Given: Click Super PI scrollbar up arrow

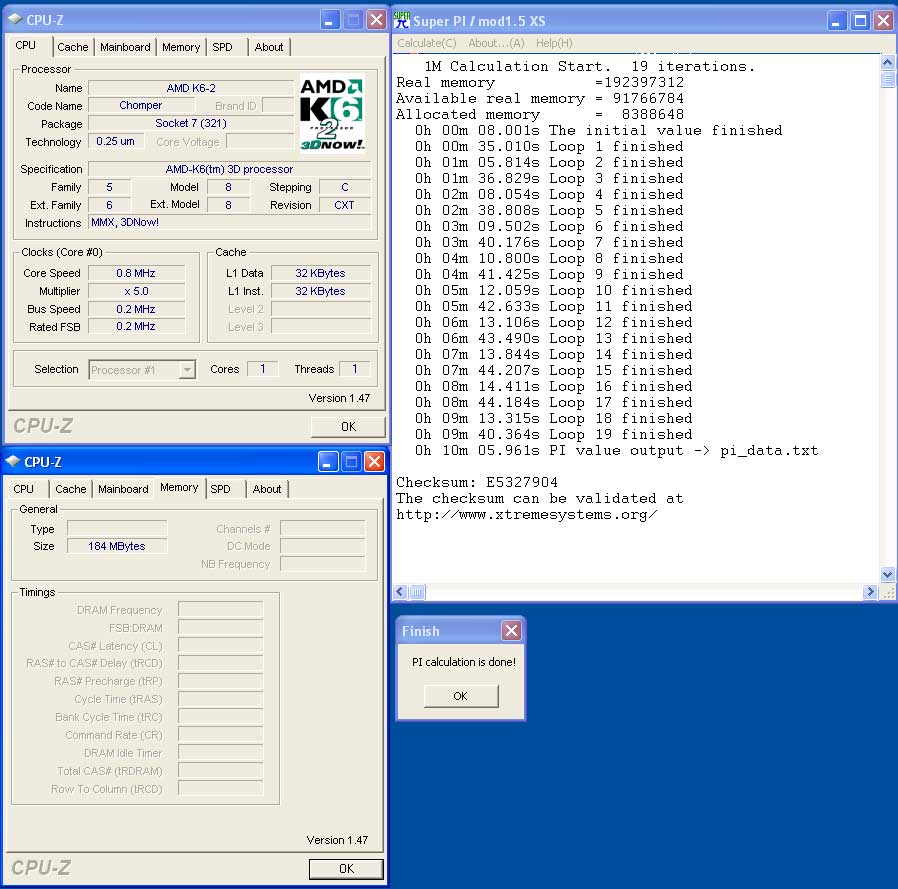Looking at the screenshot, I should pyautogui.click(x=887, y=62).
